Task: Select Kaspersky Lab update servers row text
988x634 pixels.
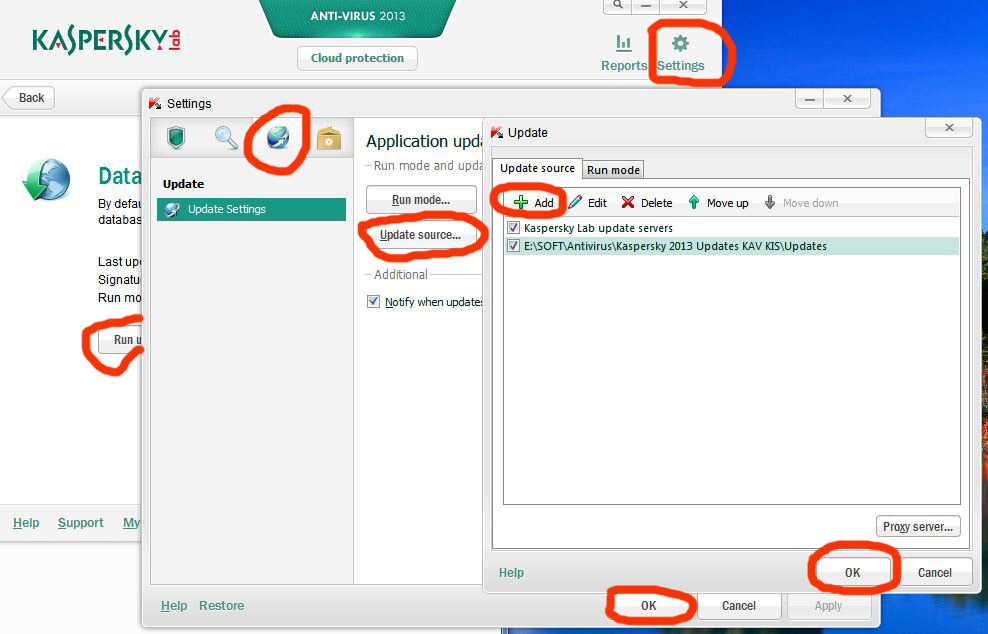Action: coord(598,228)
